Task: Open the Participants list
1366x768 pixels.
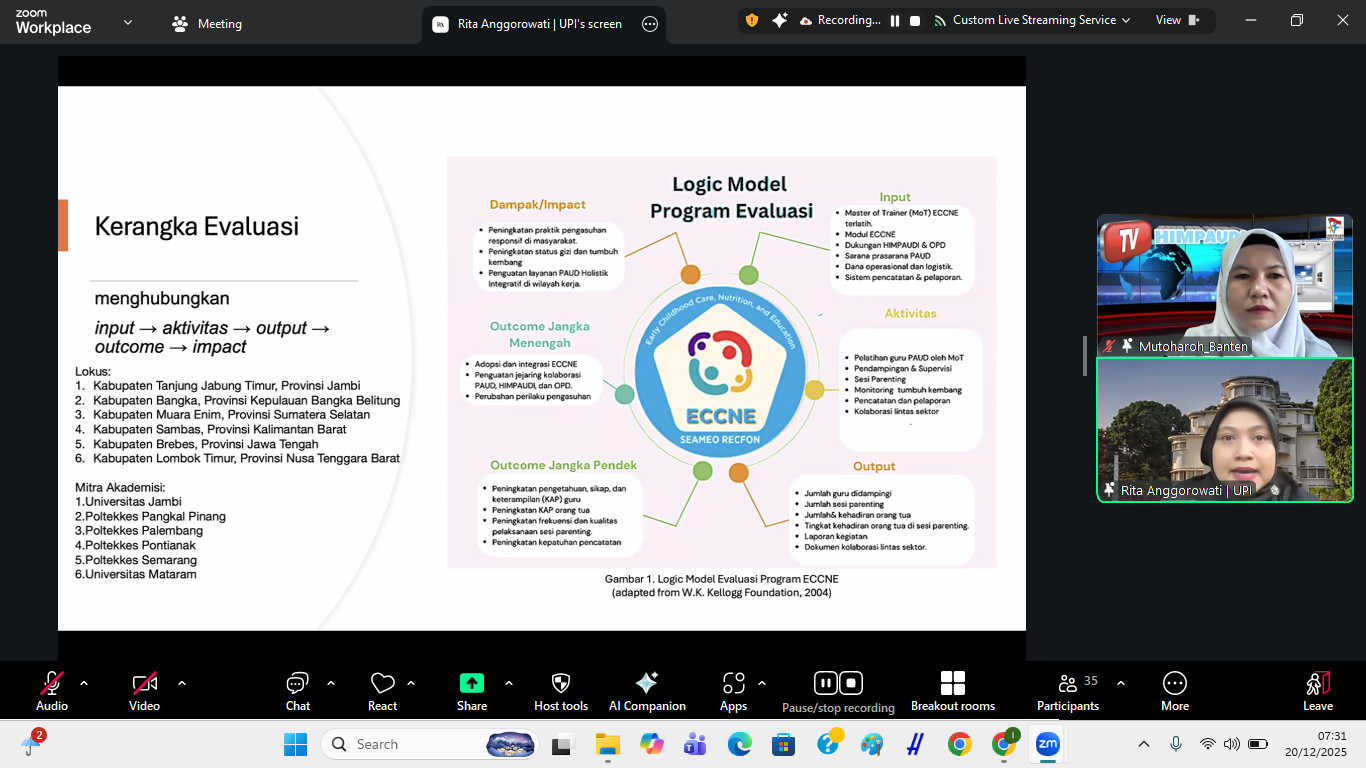Action: coord(1068,691)
